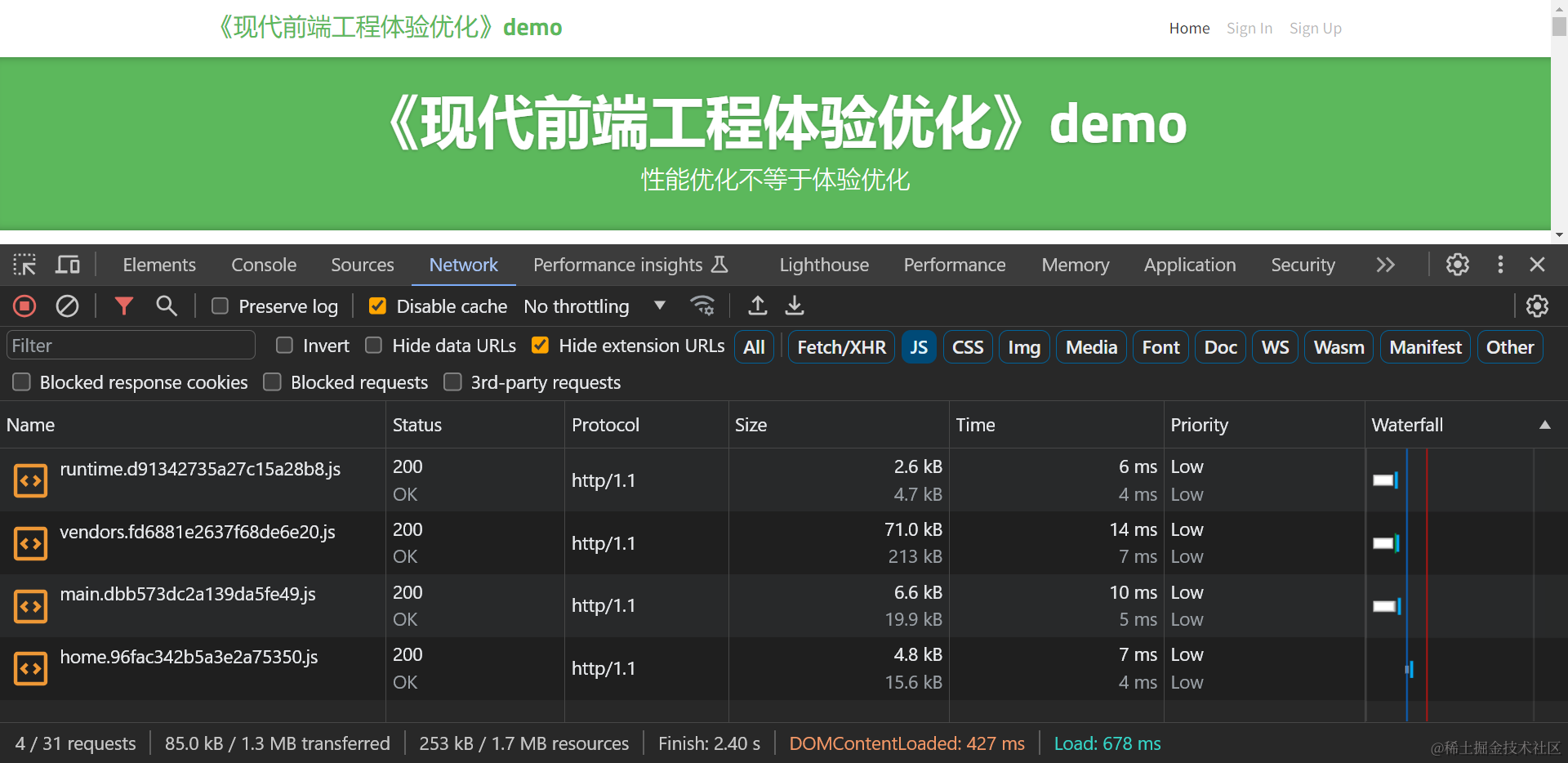Click the export HAR download icon
The image size is (1568, 763).
click(x=795, y=306)
